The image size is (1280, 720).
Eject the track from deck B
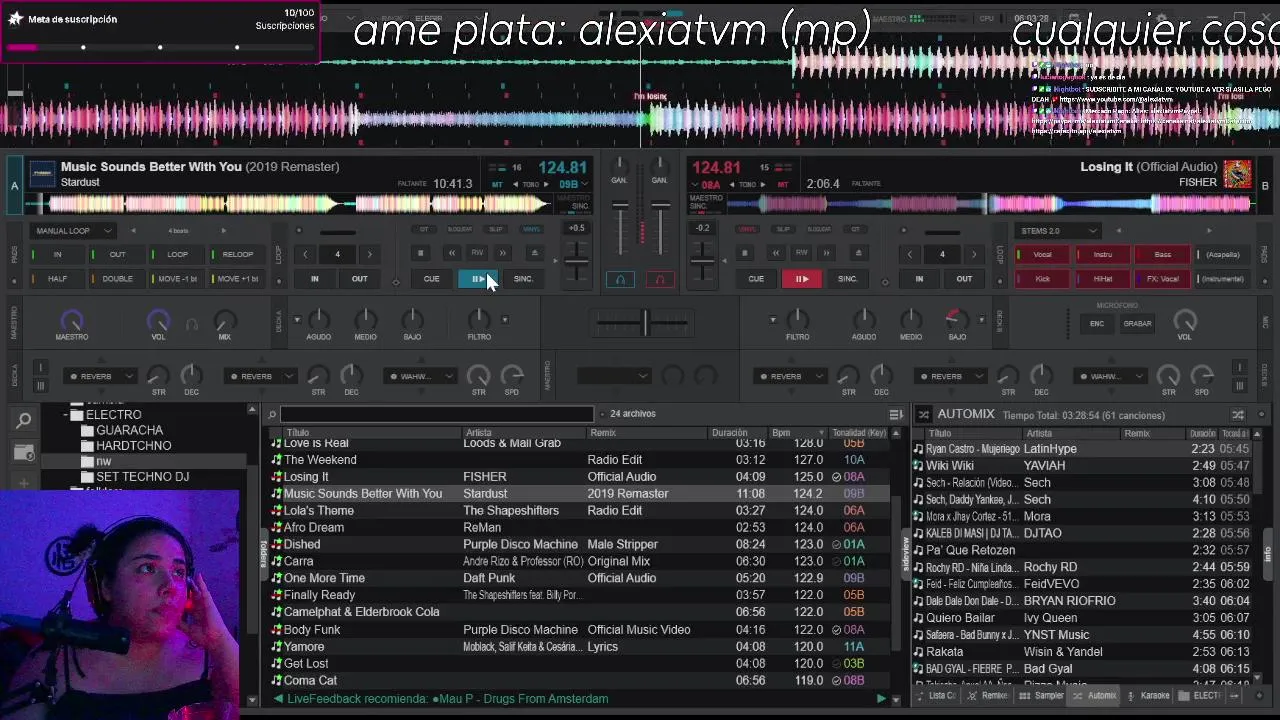[x=858, y=254]
